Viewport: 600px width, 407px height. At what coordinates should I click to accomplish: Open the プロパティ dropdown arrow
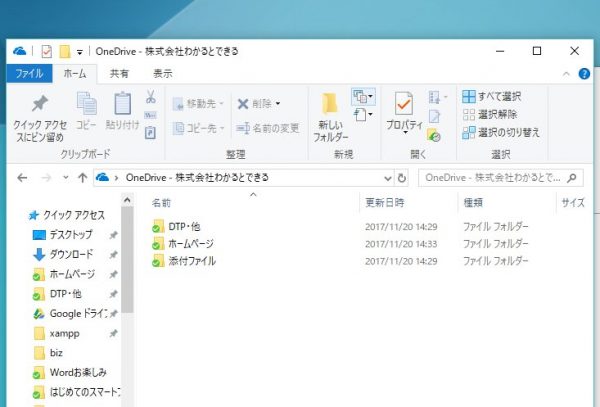coord(405,132)
